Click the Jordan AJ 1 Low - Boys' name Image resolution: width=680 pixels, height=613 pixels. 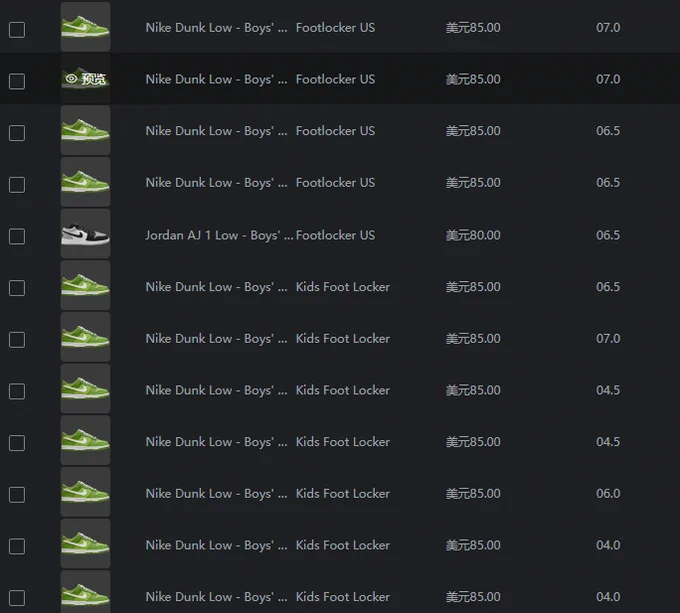(x=219, y=235)
